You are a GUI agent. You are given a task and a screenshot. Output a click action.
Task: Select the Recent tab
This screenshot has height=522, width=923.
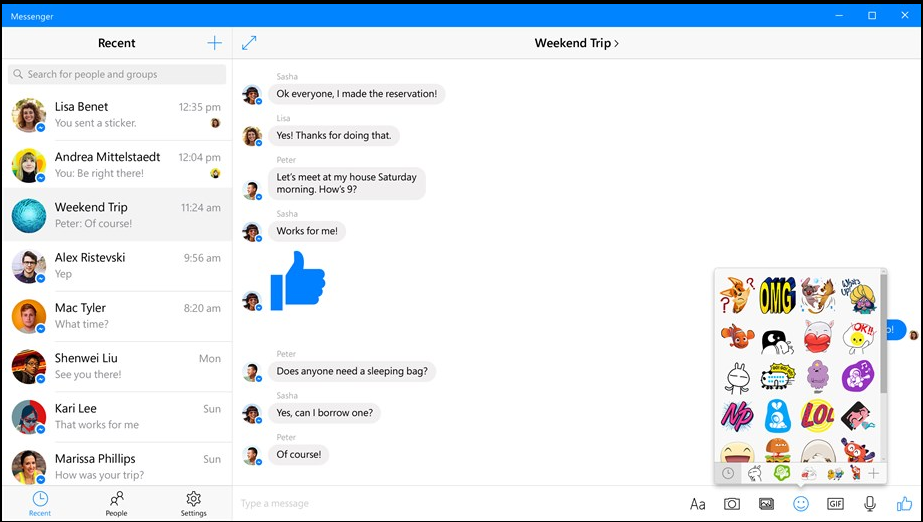click(40, 504)
